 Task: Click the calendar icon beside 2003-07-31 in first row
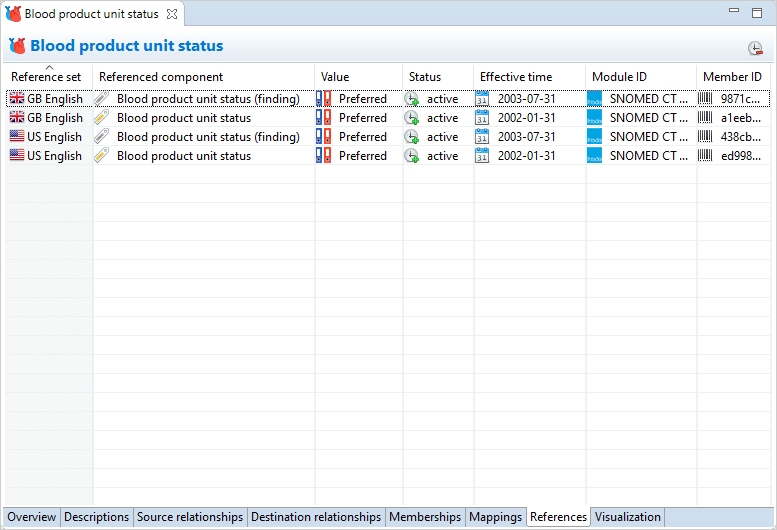point(482,99)
